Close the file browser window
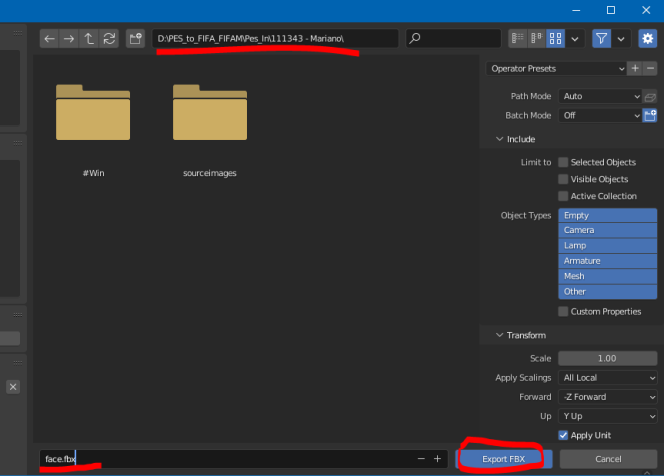664x476 pixels. click(x=646, y=10)
